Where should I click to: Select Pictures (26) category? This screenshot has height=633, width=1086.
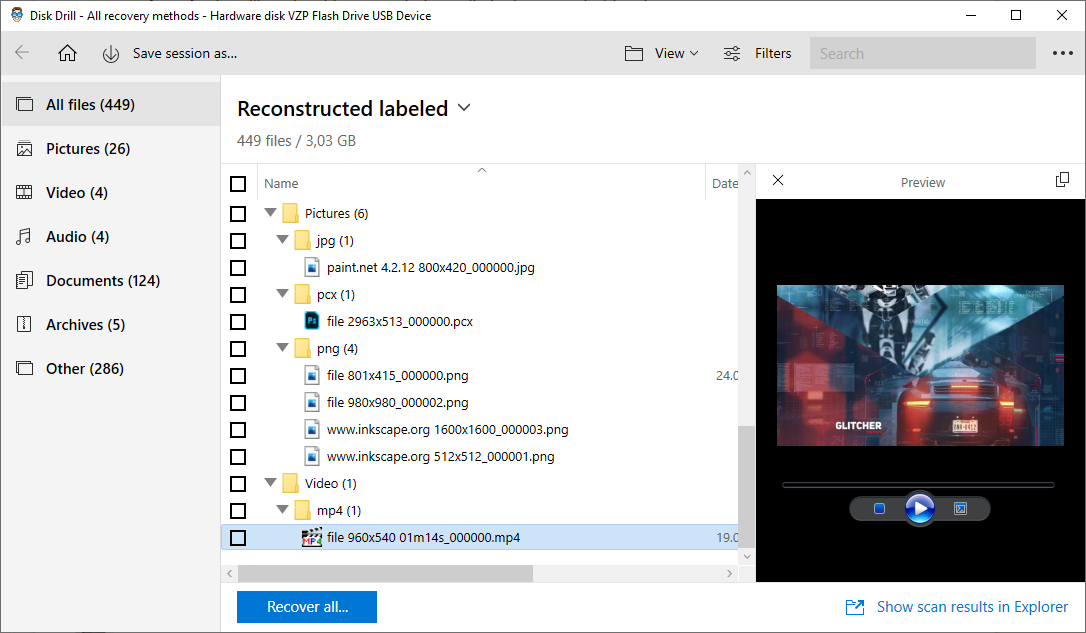click(x=111, y=148)
